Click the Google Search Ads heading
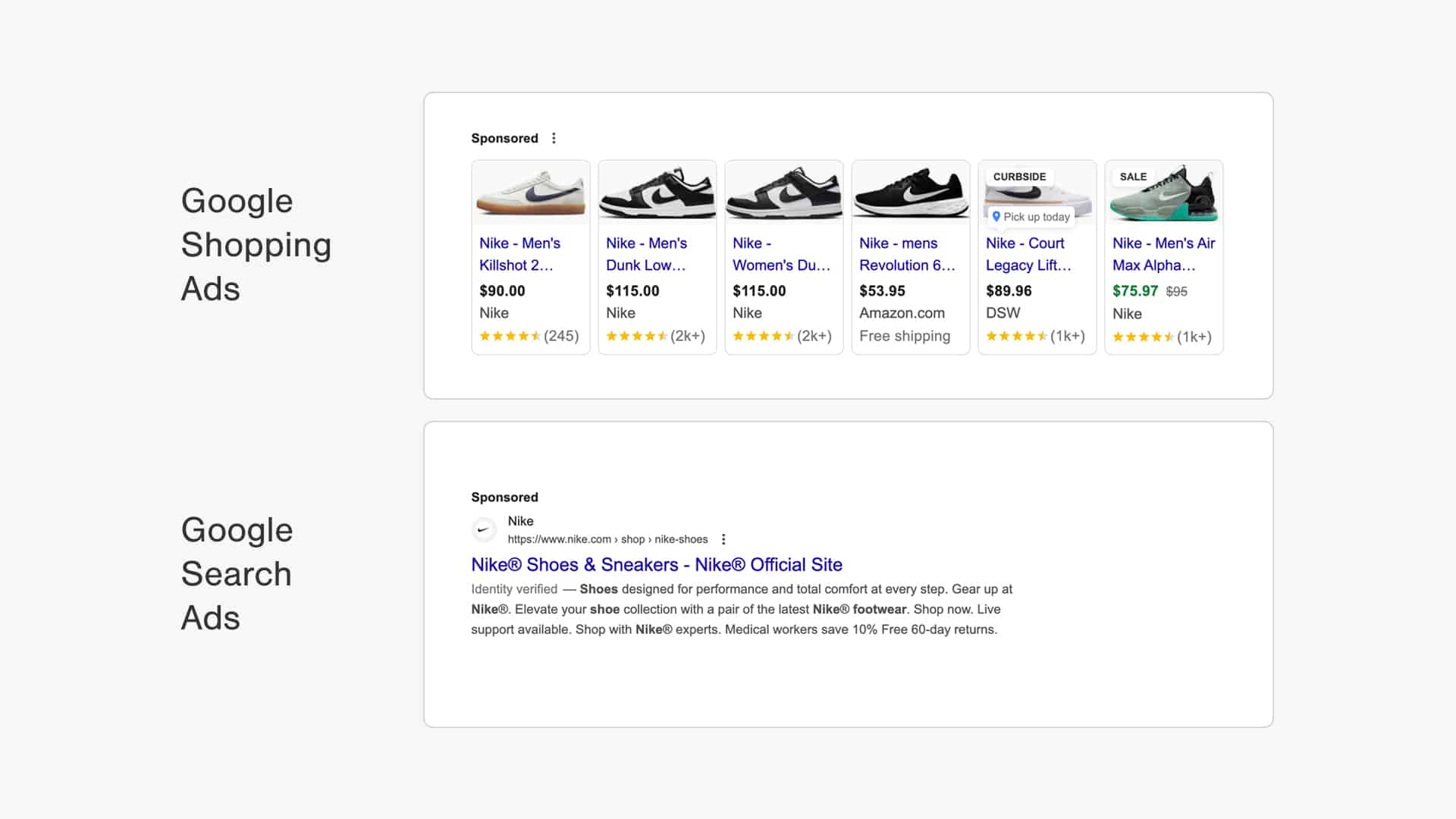 click(237, 574)
